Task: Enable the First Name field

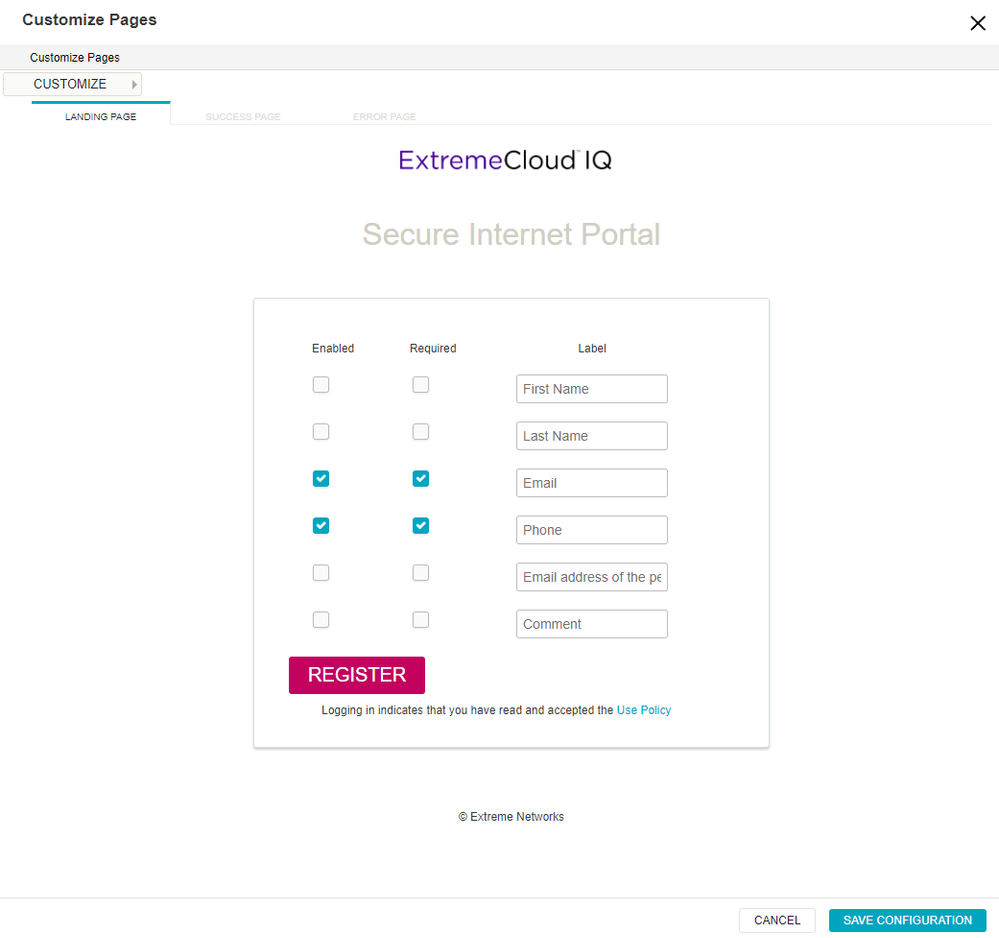Action: pos(321,385)
